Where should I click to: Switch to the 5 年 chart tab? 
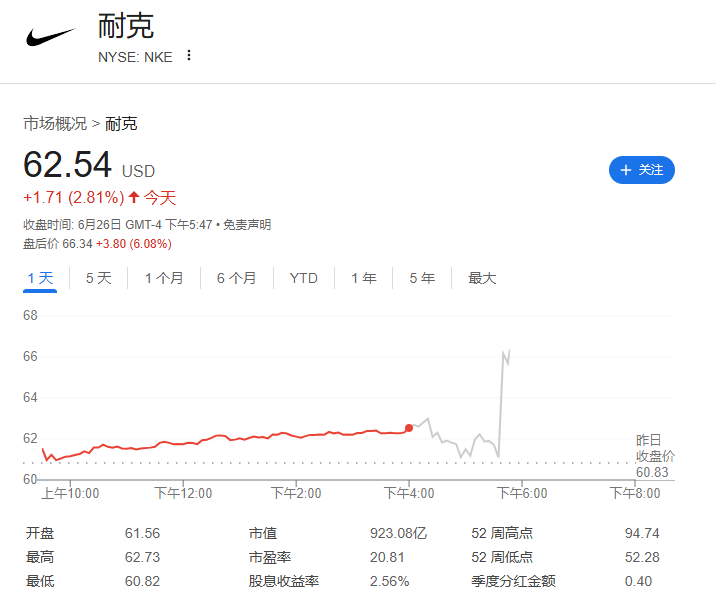coord(422,278)
